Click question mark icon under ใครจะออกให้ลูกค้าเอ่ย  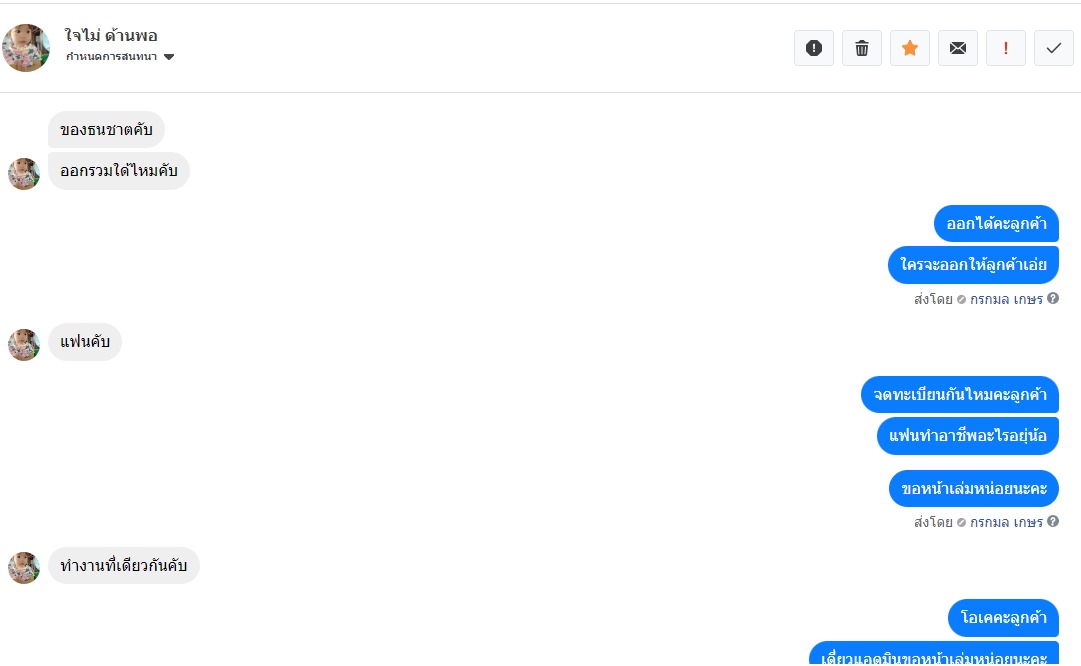click(x=1053, y=299)
